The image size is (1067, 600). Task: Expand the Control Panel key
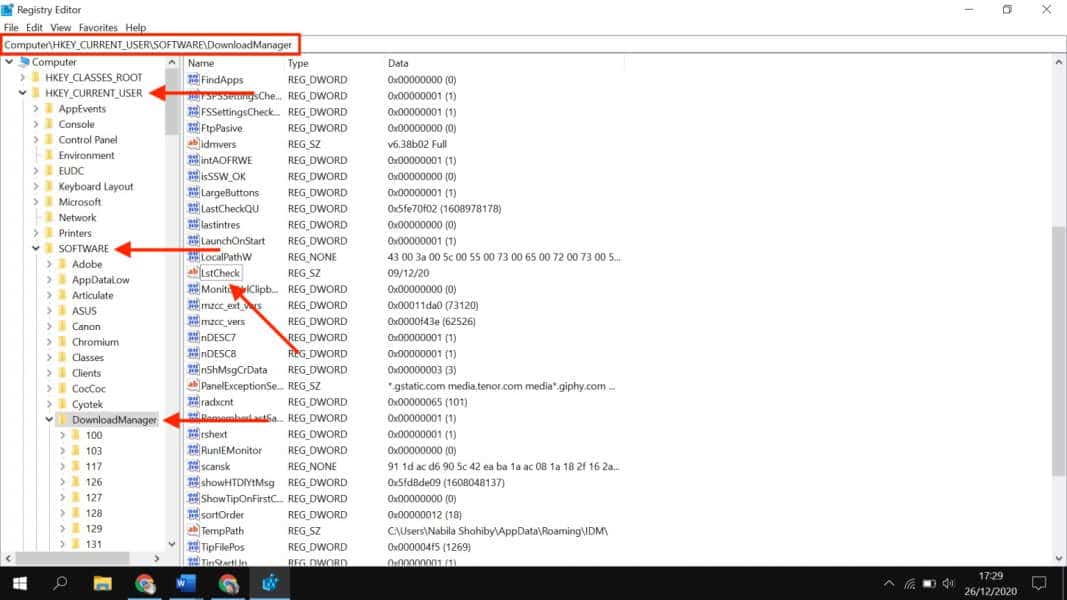(x=36, y=140)
